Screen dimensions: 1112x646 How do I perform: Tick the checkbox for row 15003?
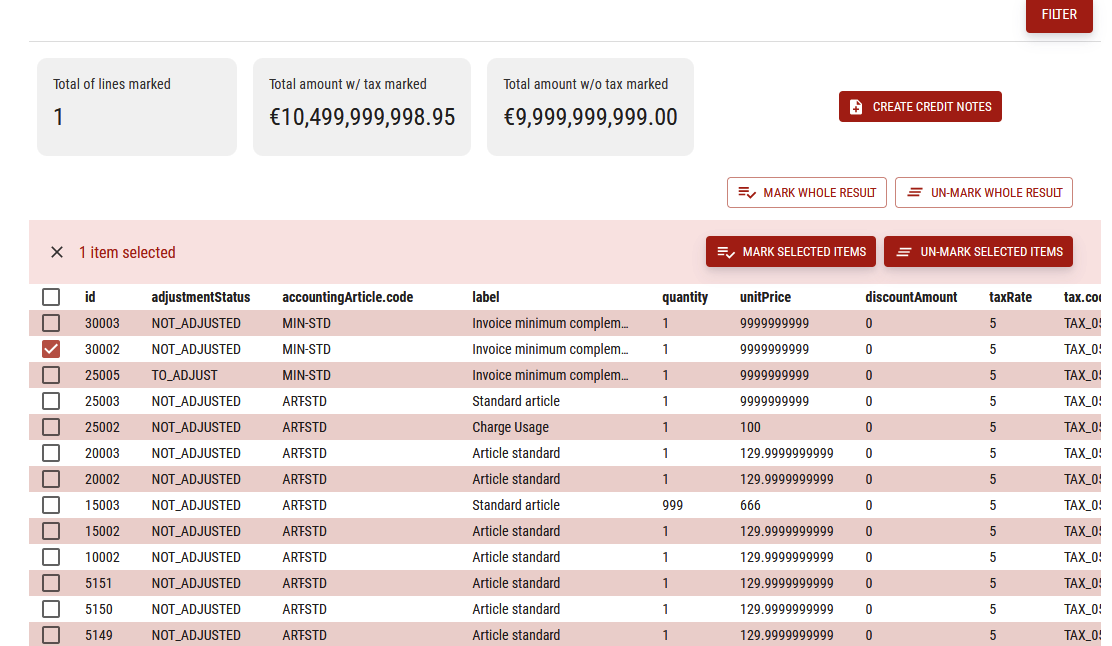click(51, 505)
